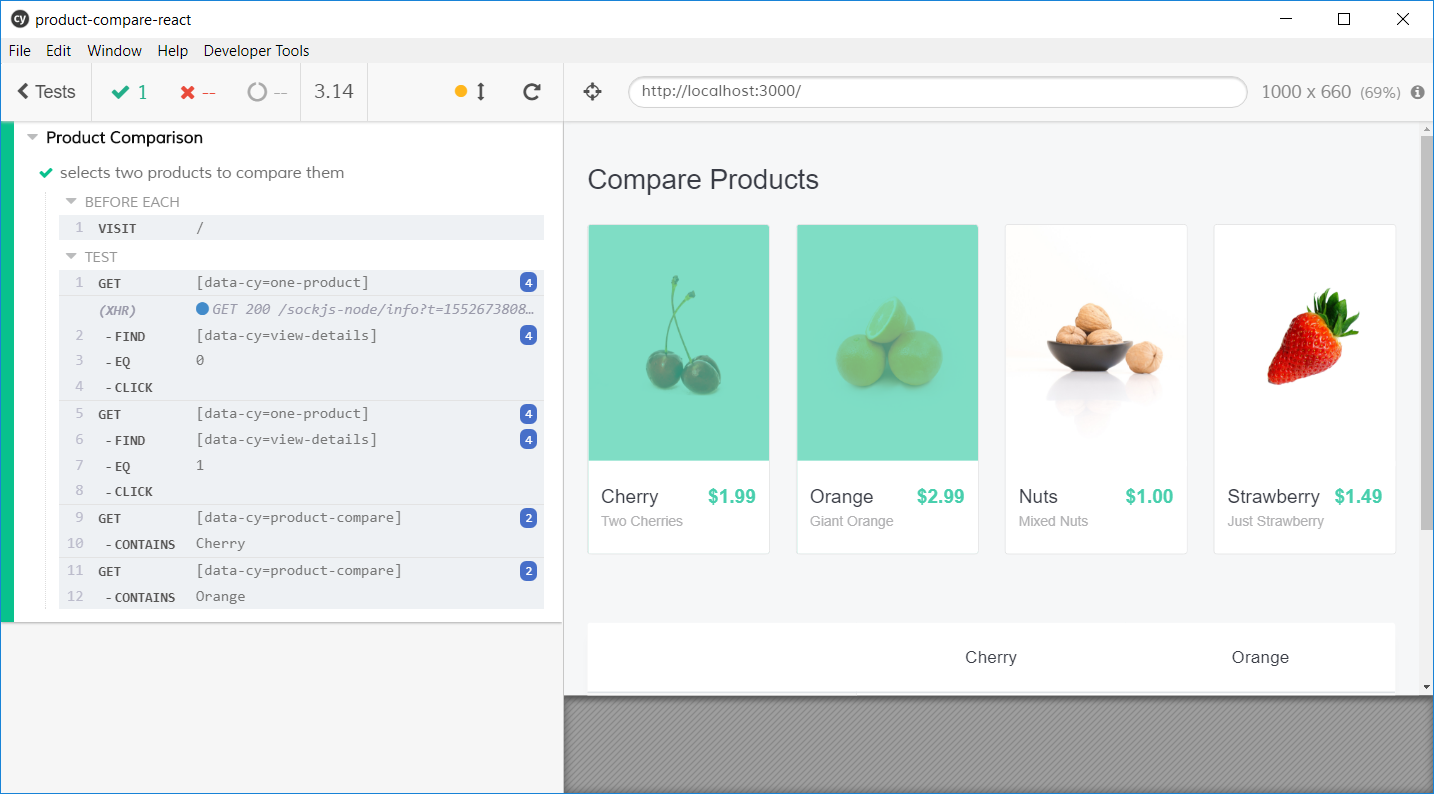Go back to Tests list
Screen dimensions: 1434x794
click(46, 92)
